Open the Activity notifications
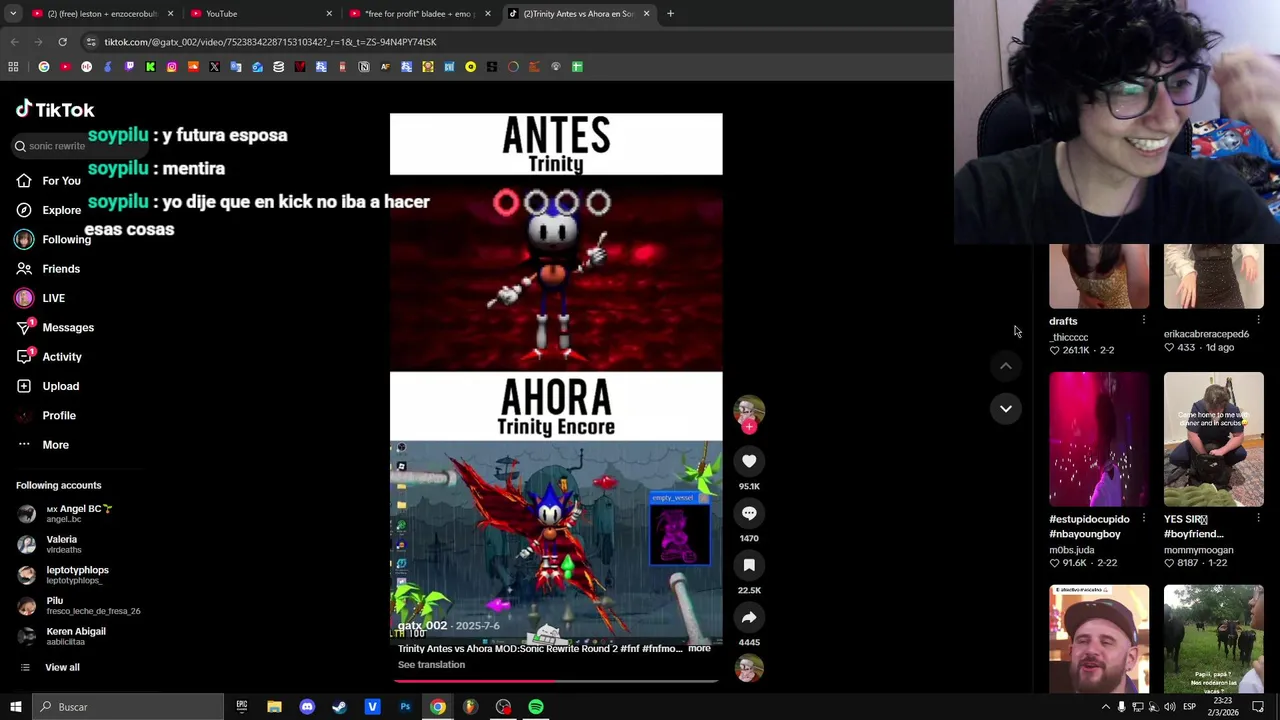The image size is (1280, 720). click(49, 357)
